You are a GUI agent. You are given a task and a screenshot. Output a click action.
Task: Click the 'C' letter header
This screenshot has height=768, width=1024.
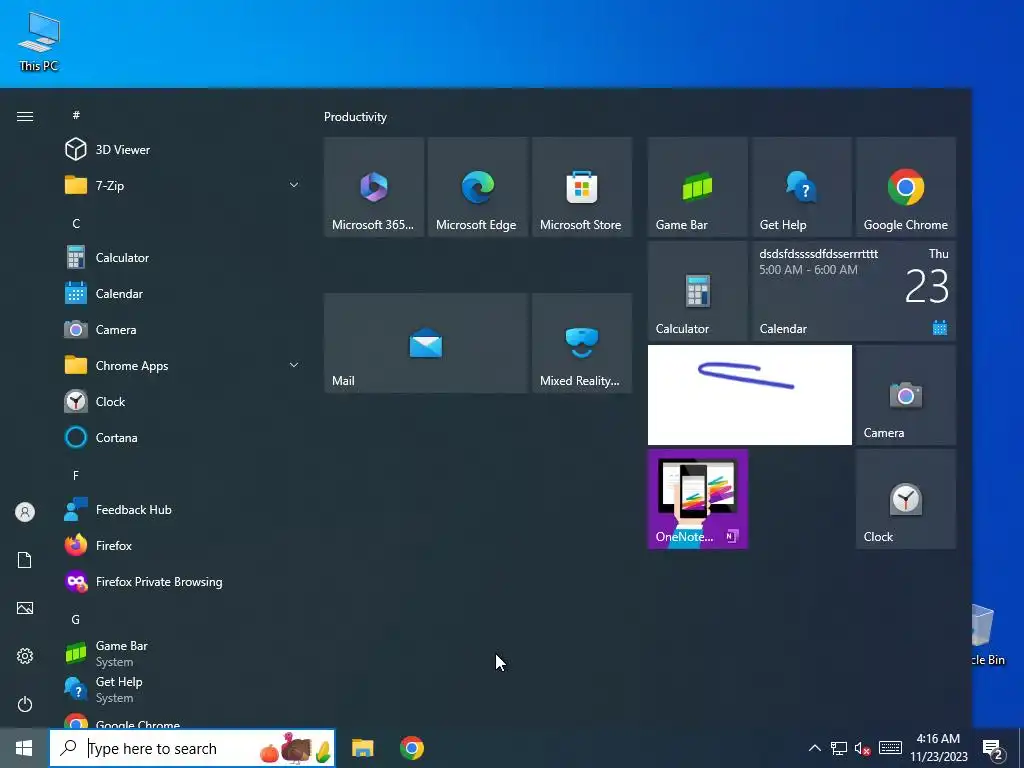click(76, 223)
